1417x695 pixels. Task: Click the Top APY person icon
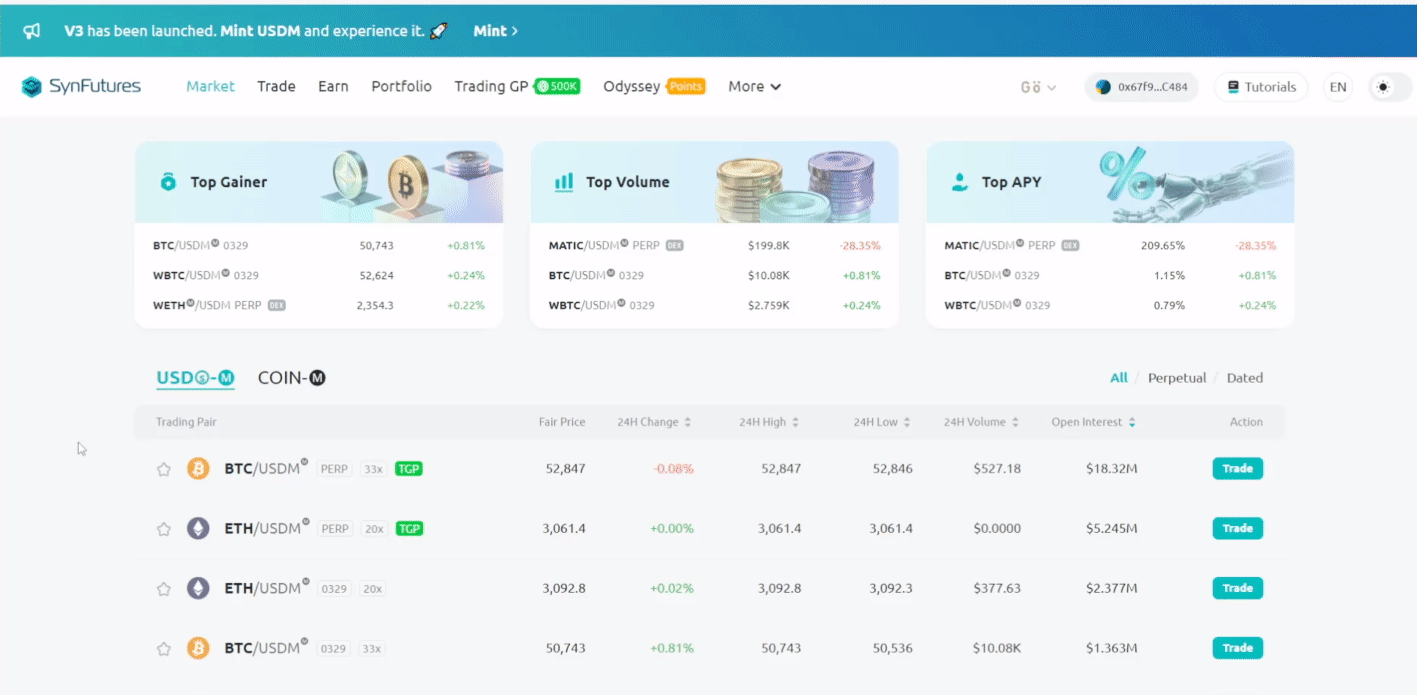(960, 182)
